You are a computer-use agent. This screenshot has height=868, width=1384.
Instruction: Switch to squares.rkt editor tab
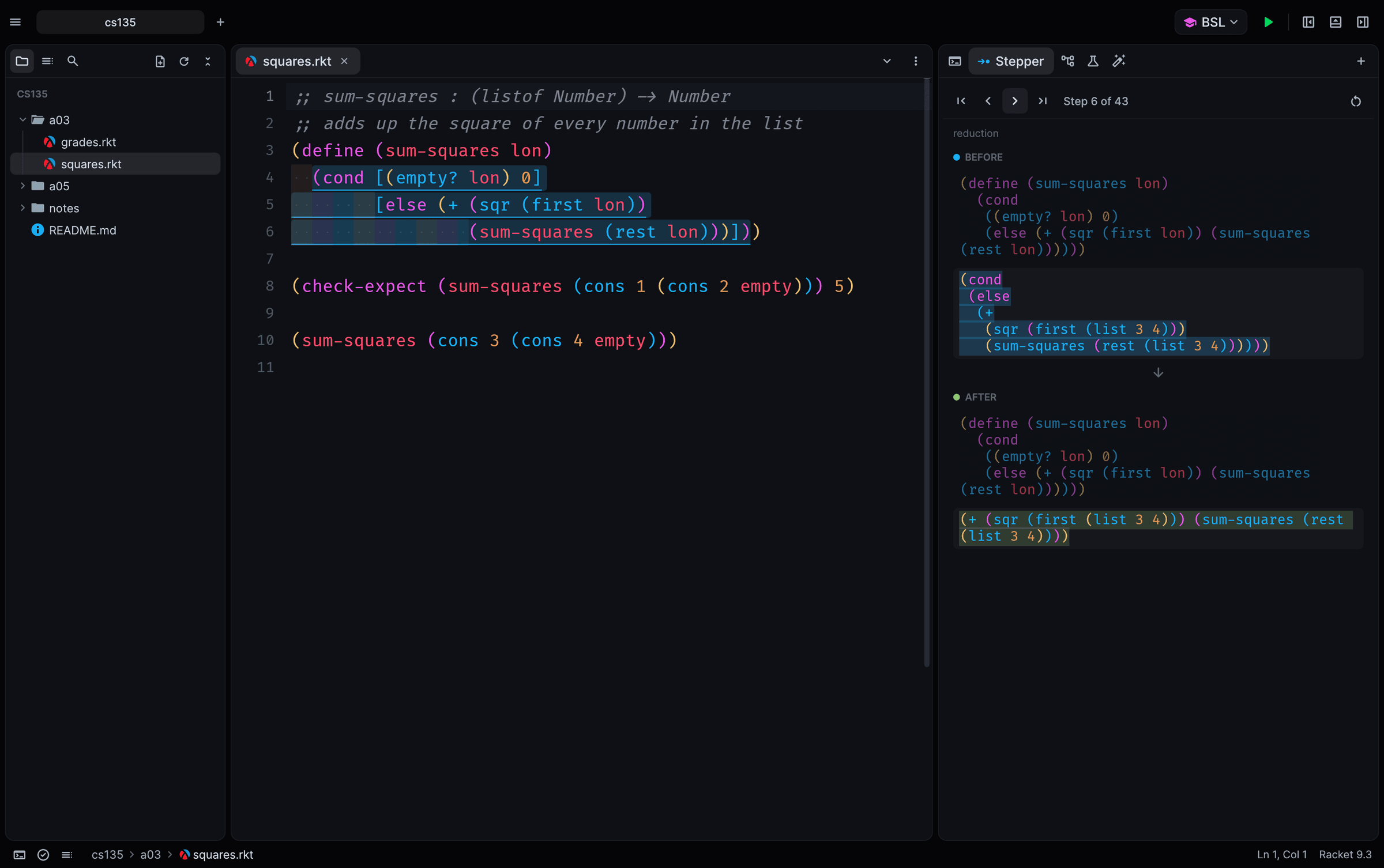[x=297, y=61]
